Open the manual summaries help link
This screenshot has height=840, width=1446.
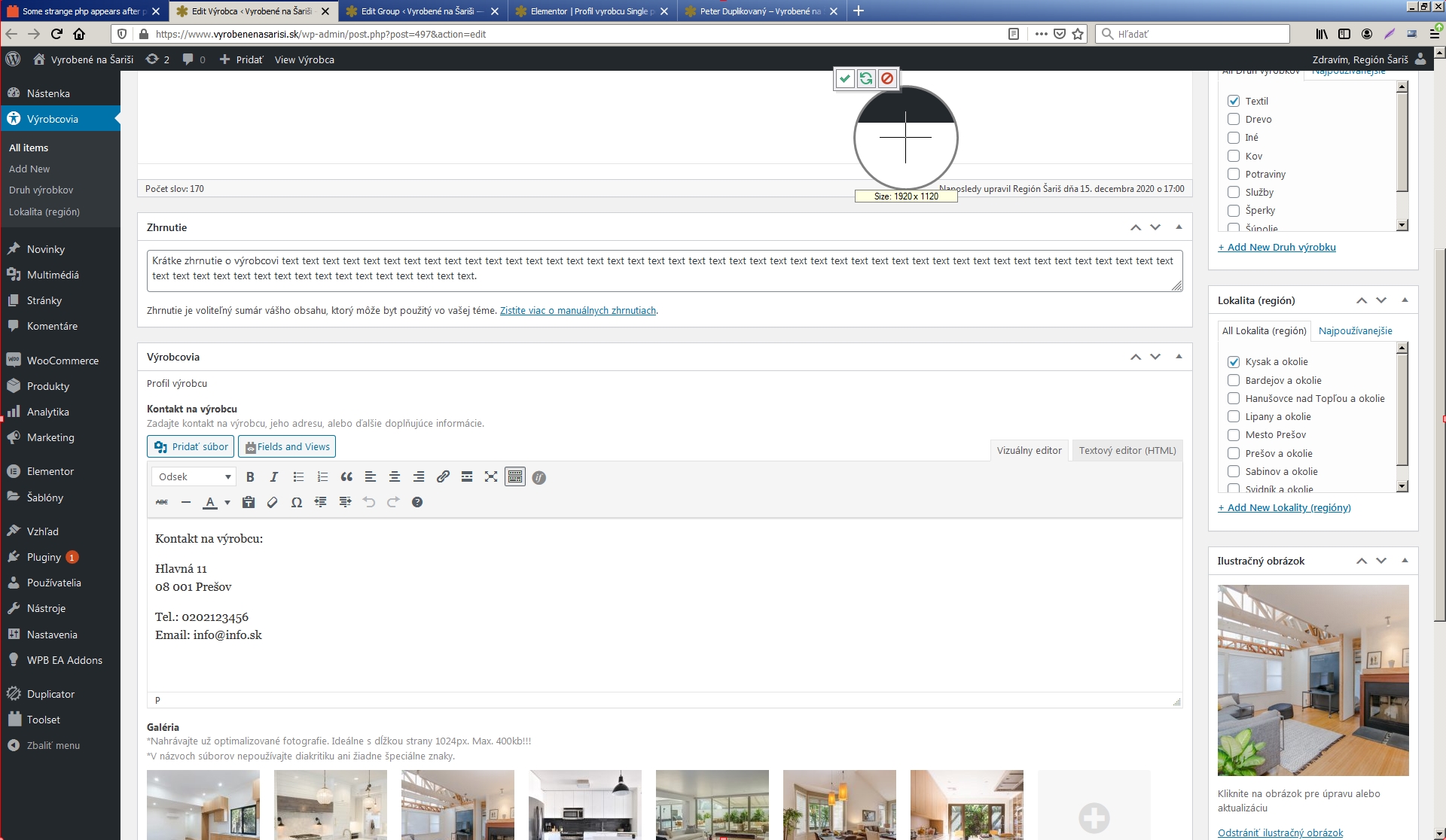pos(578,310)
